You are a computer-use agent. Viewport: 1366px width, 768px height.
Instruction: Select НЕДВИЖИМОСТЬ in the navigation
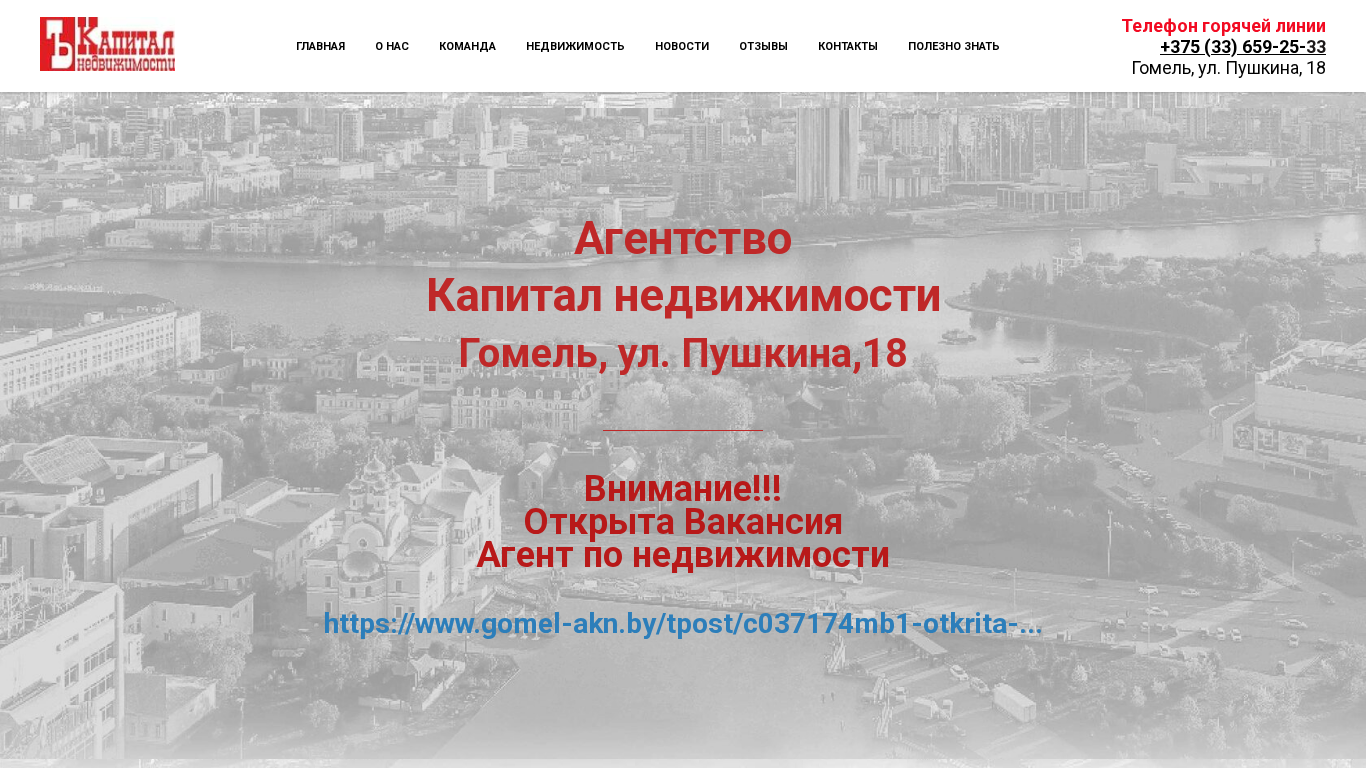click(575, 46)
